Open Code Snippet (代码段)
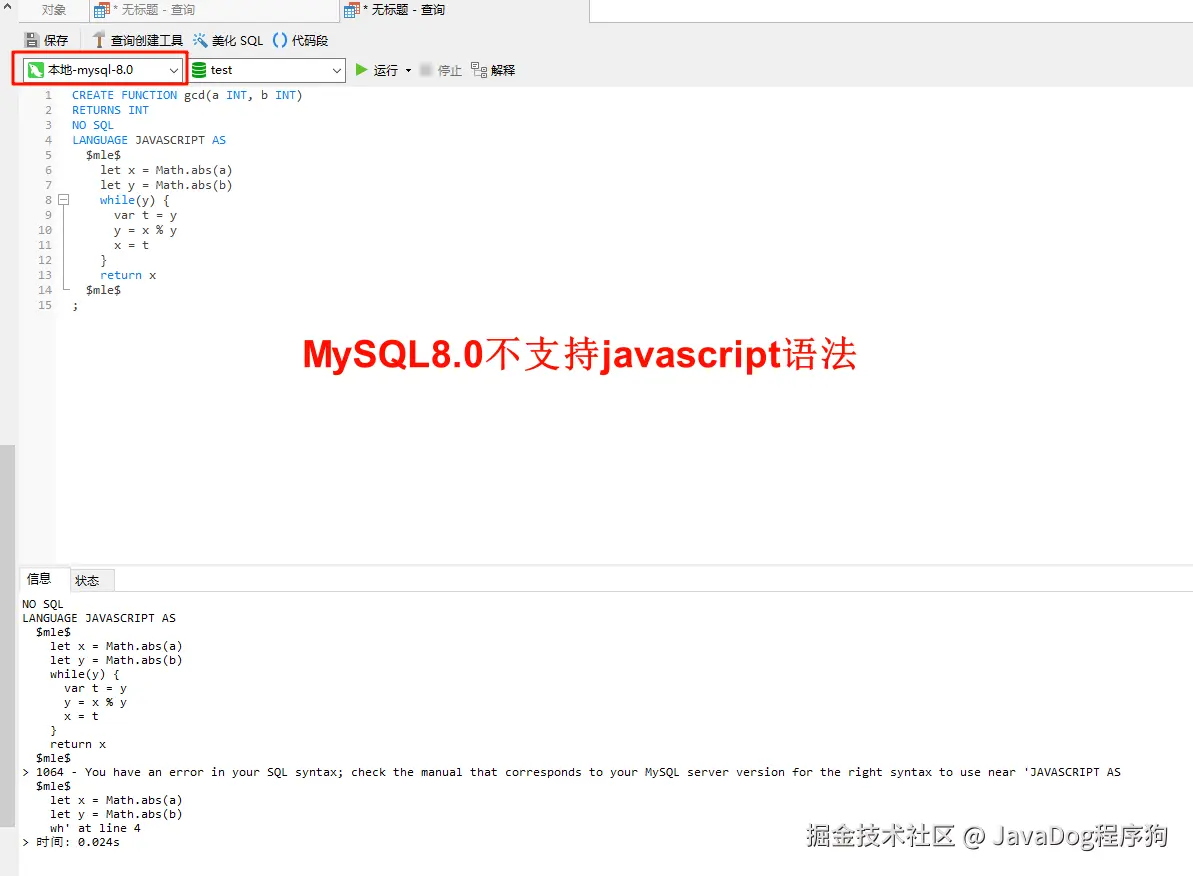The width and height of the screenshot is (1193, 876). tap(300, 40)
